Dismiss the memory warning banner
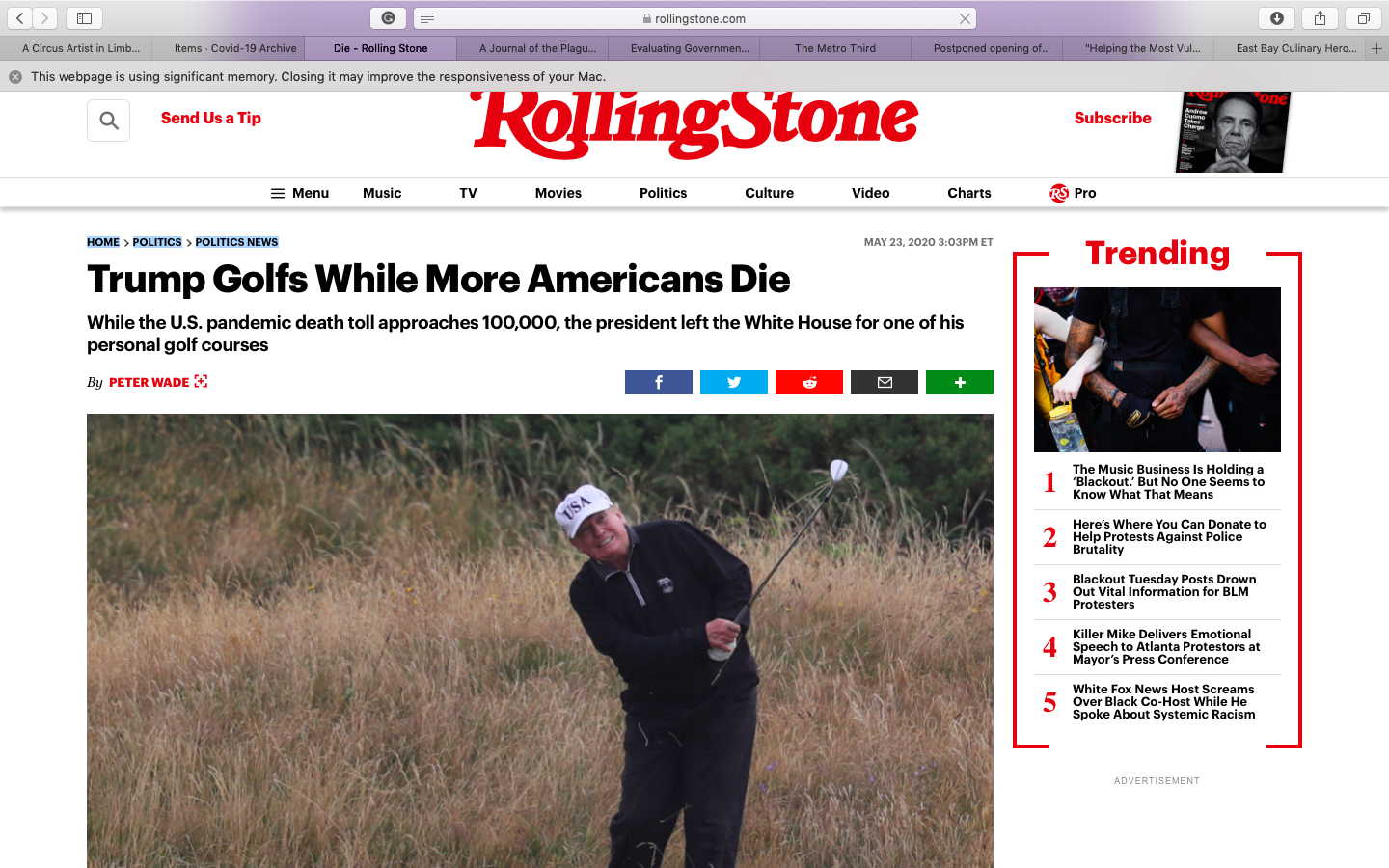The height and width of the screenshot is (868, 1389). point(15,77)
